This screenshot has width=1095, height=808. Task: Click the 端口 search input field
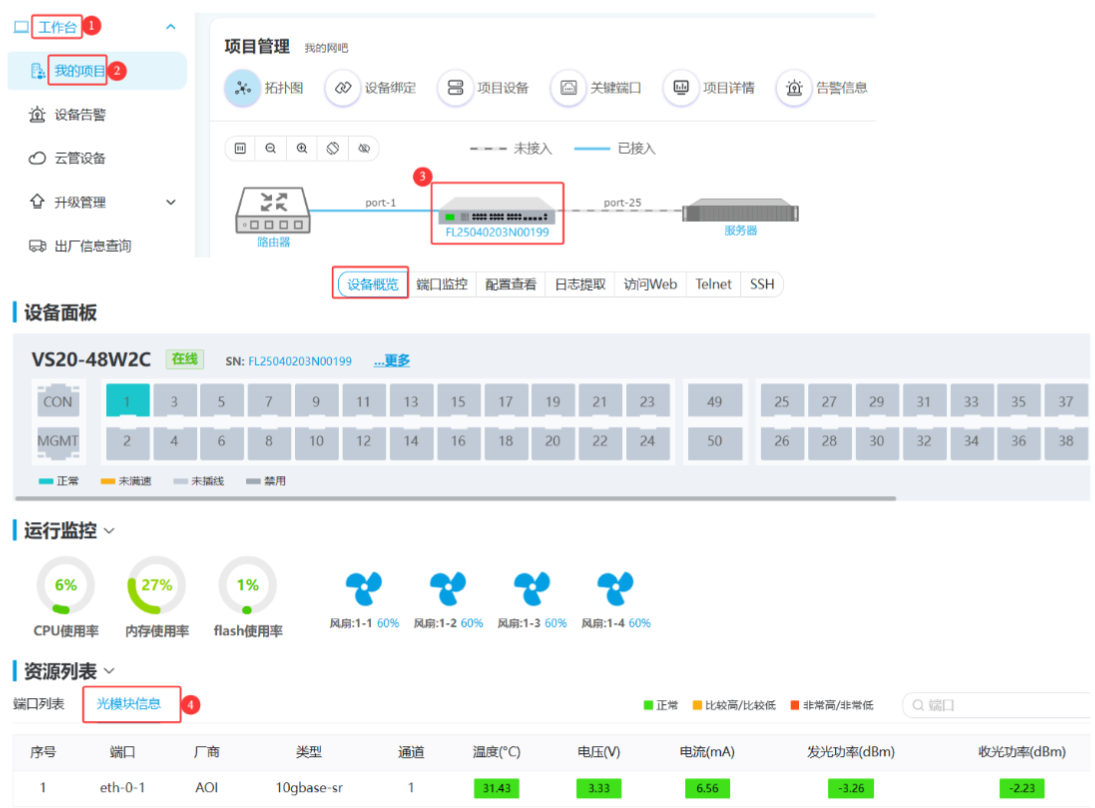point(1000,705)
